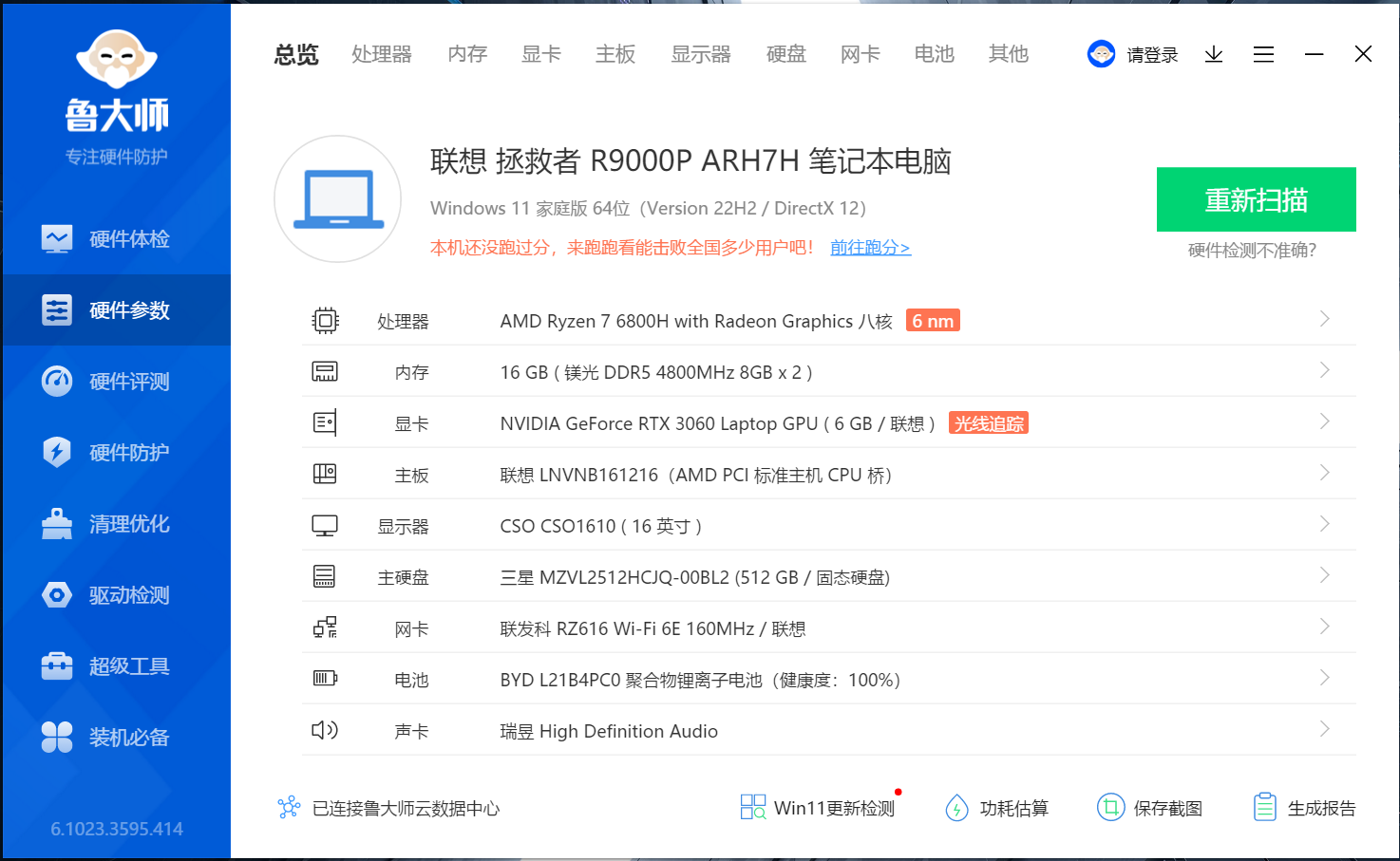Select 硬件参数 in the sidebar

[116, 310]
